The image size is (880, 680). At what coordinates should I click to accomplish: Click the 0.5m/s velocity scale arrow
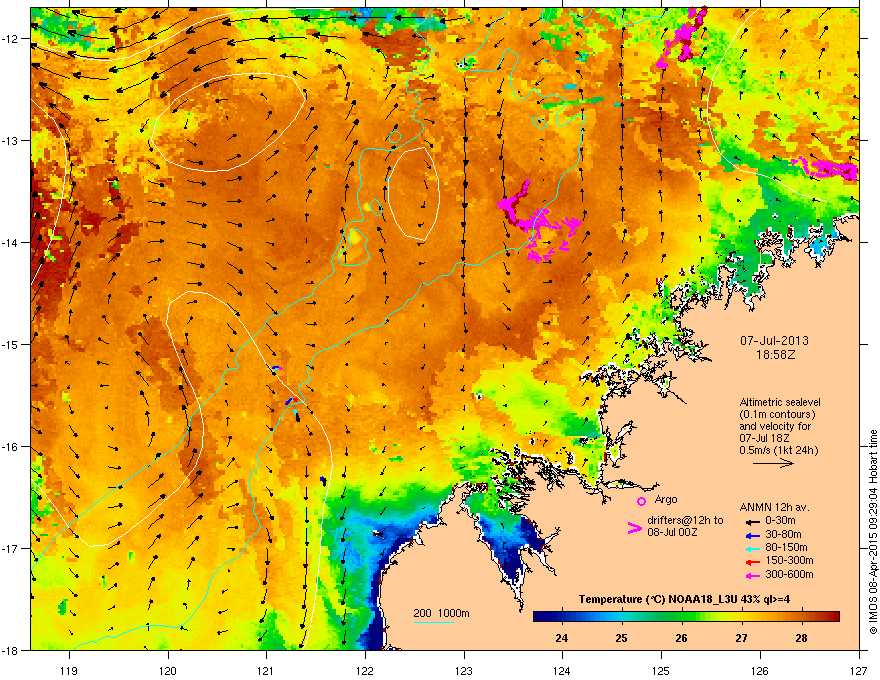(x=773, y=463)
